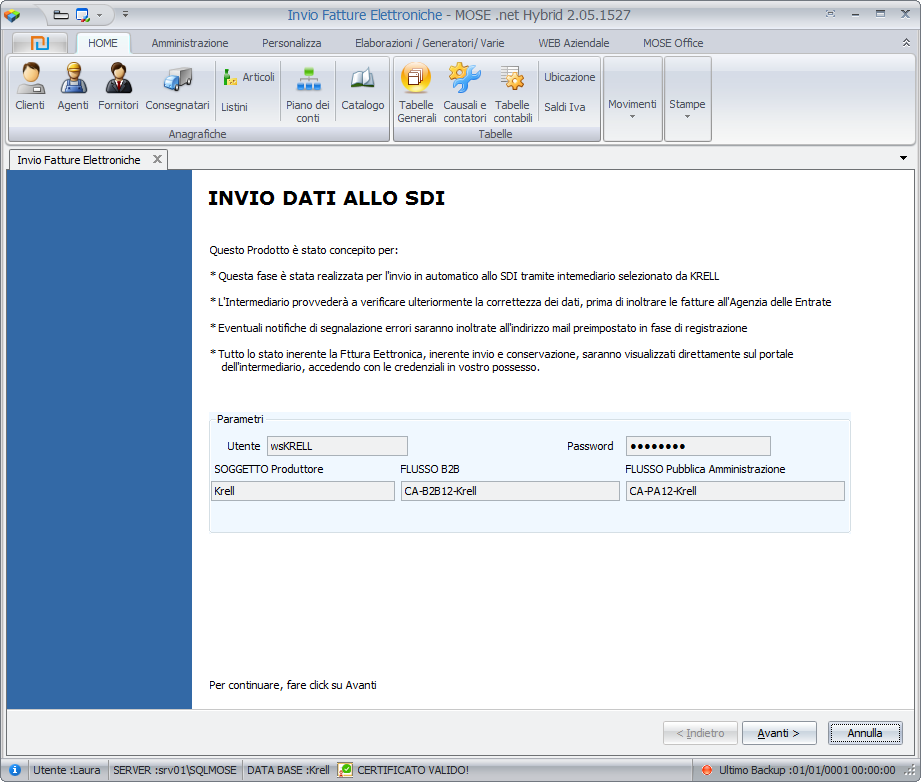The width and height of the screenshot is (921, 782).
Task: Click the window resize grip
Action: coord(912,771)
